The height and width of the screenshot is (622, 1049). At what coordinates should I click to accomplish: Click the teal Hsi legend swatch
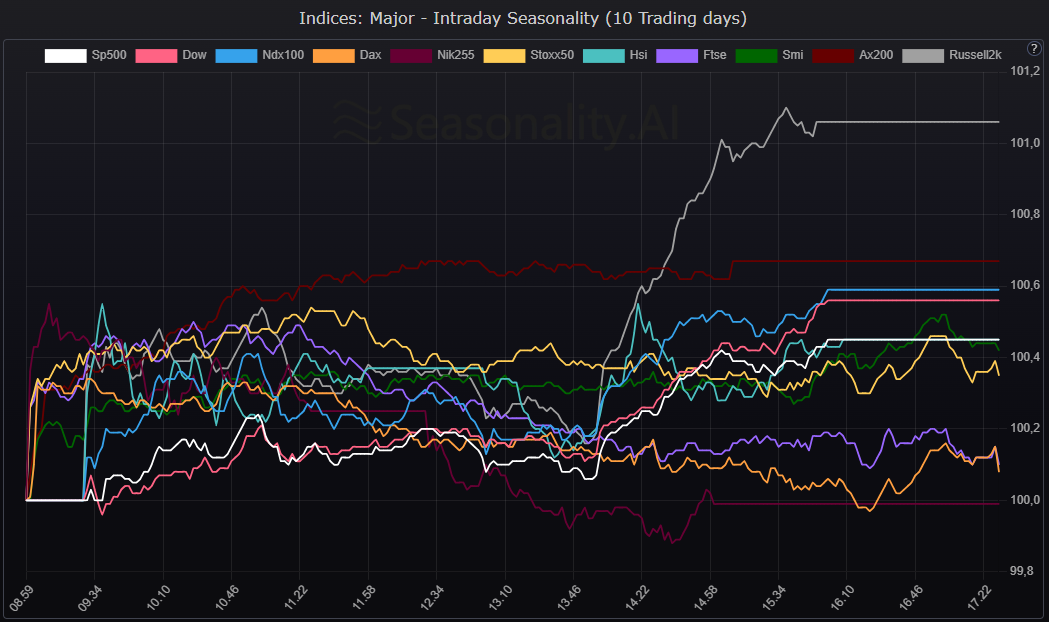[603, 56]
